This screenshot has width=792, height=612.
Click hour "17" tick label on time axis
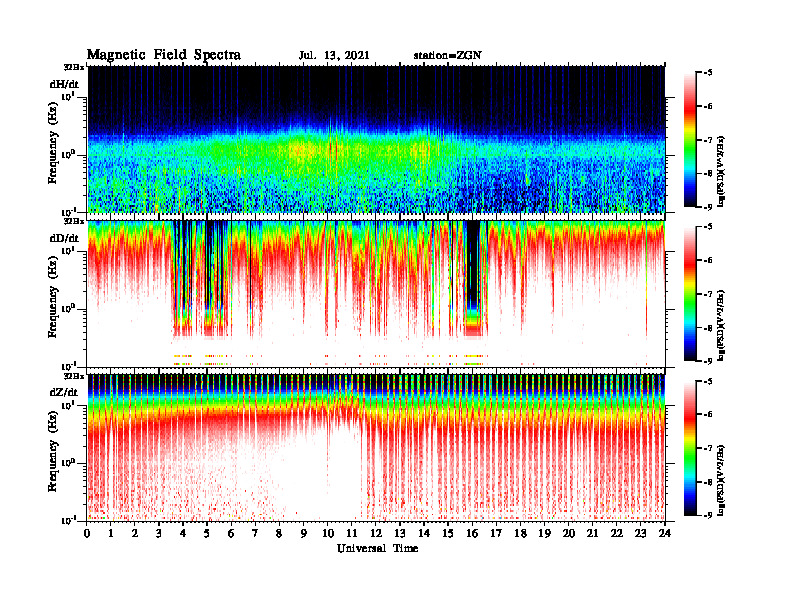click(497, 533)
